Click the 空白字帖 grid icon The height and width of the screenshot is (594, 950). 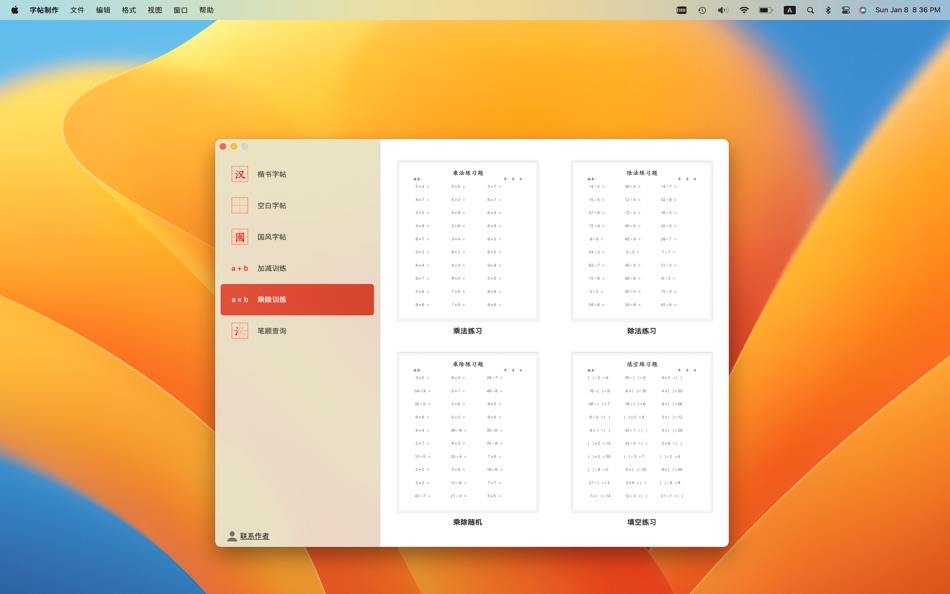click(239, 205)
